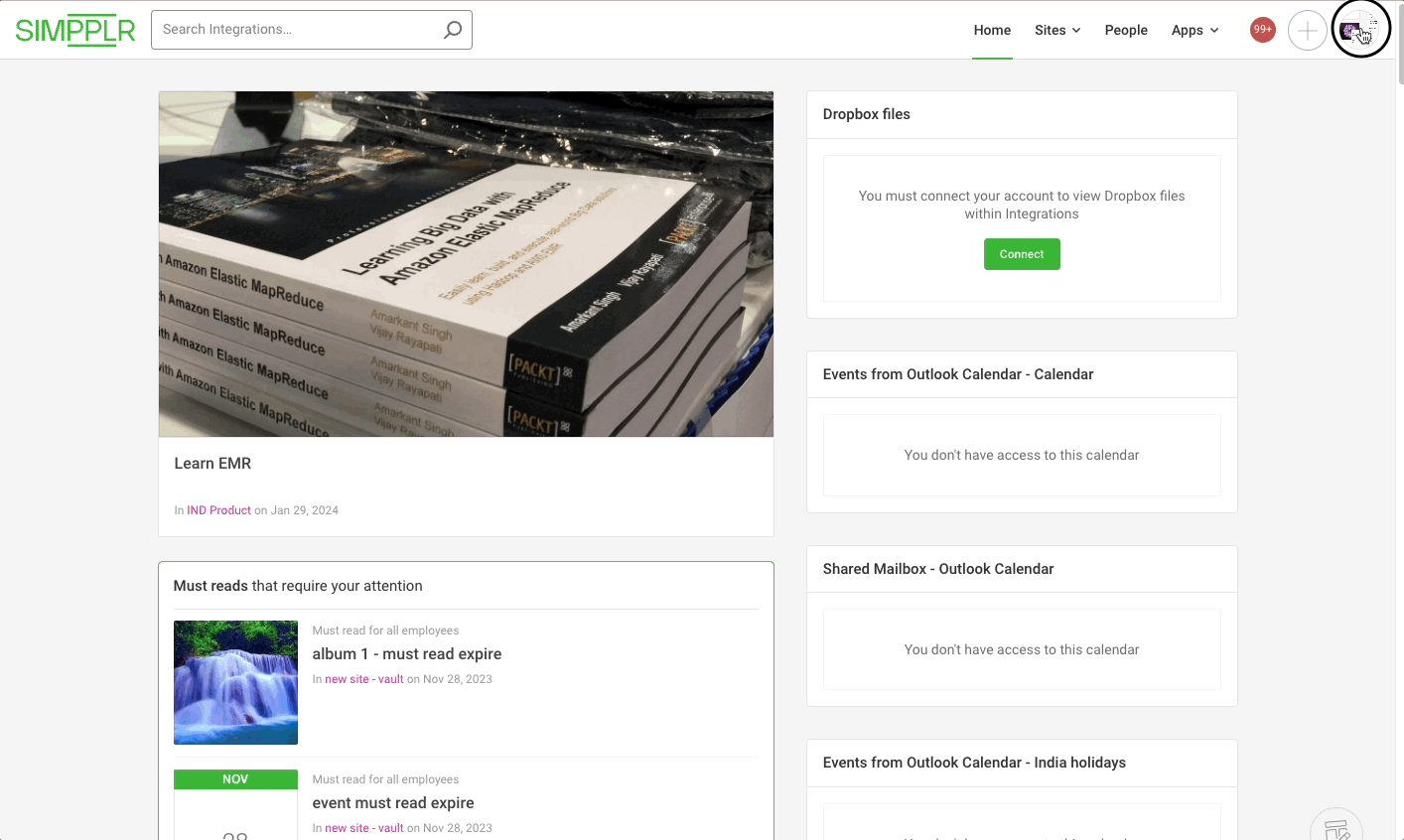This screenshot has height=840, width=1404.
Task: Open the Sites chevron menu
Action: (1077, 31)
